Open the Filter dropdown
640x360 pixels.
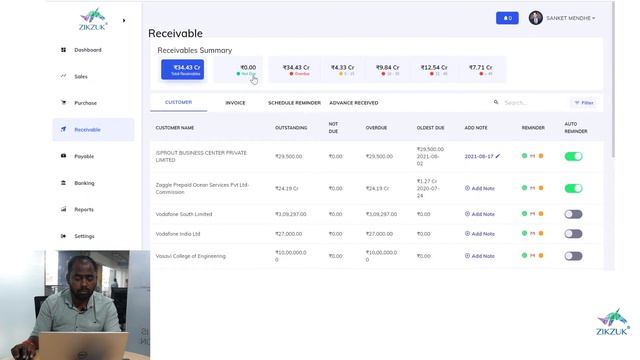click(584, 102)
